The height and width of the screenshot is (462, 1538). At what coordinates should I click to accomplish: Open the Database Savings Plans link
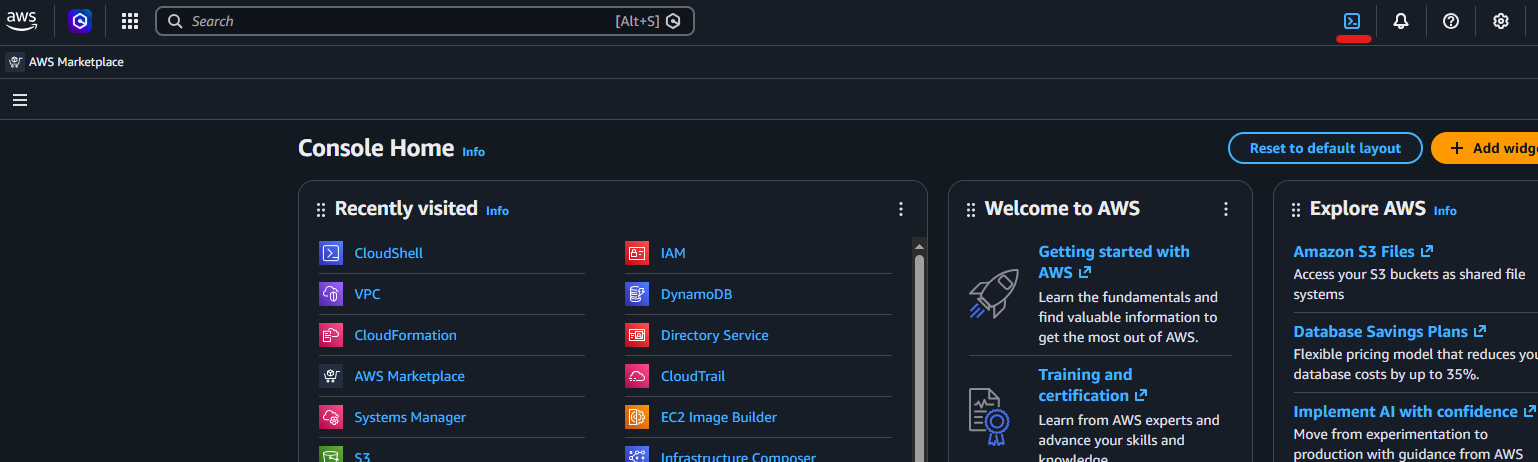[1389, 331]
